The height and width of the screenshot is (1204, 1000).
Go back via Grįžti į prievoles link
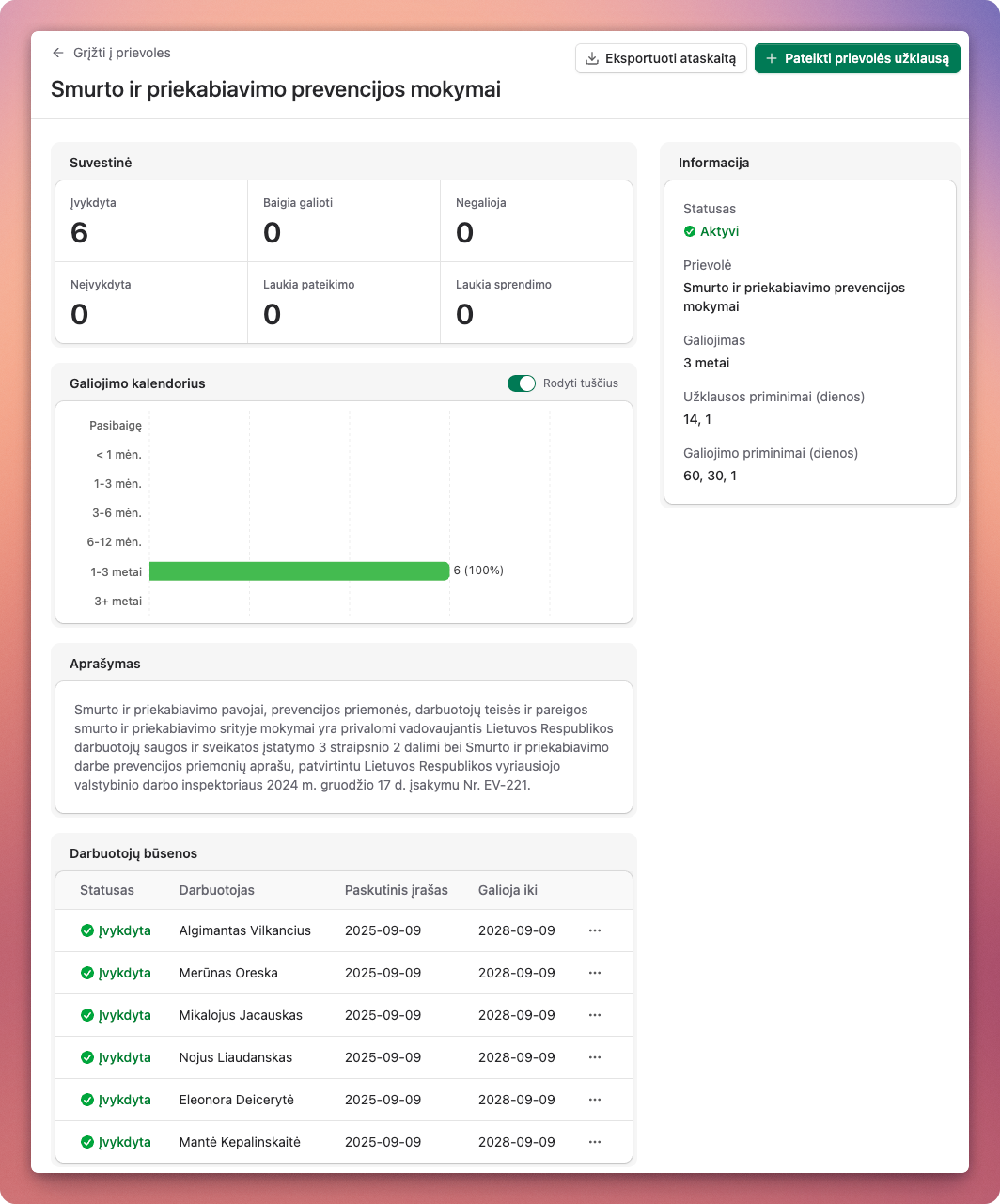pos(120,54)
